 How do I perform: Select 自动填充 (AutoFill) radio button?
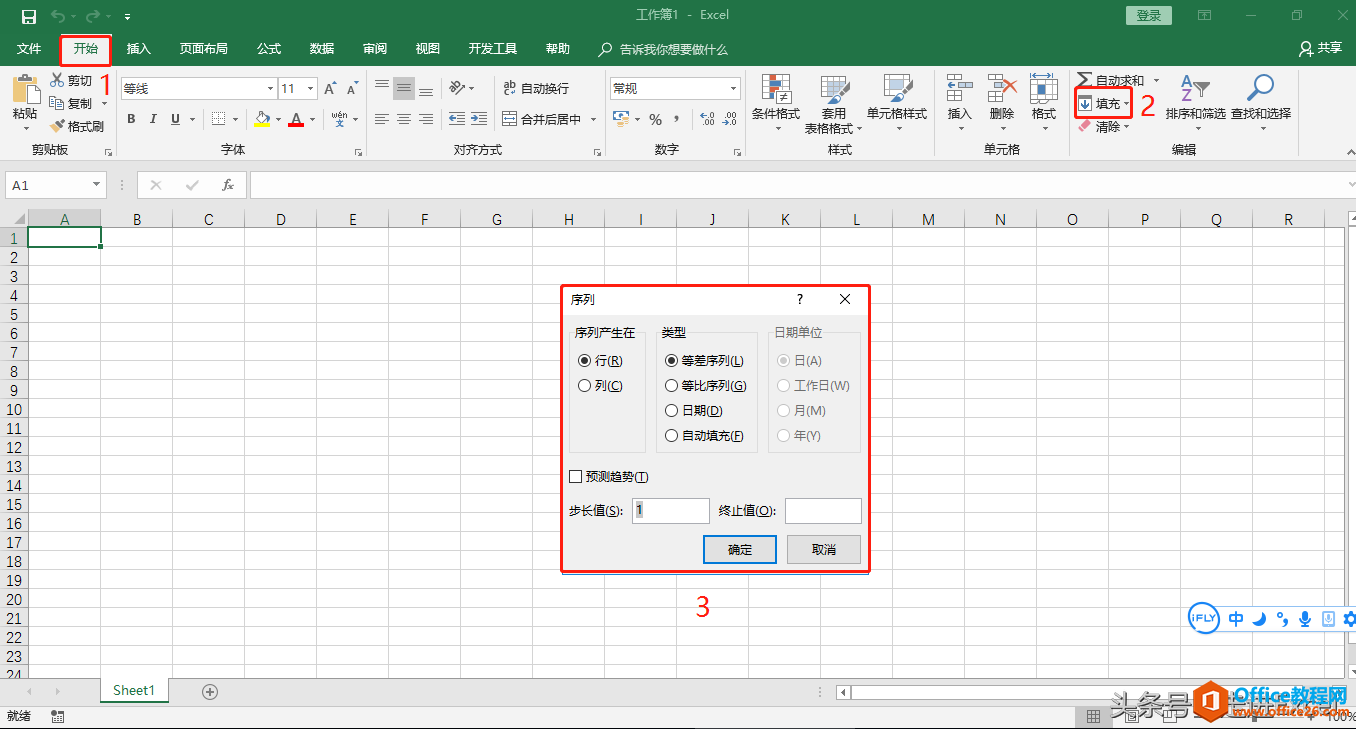[672, 436]
